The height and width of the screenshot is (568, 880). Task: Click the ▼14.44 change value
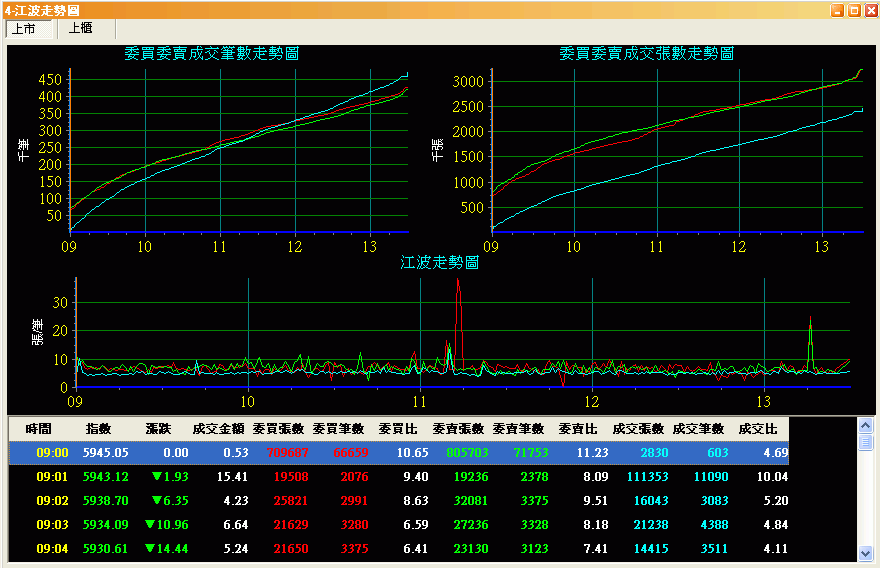(167, 549)
